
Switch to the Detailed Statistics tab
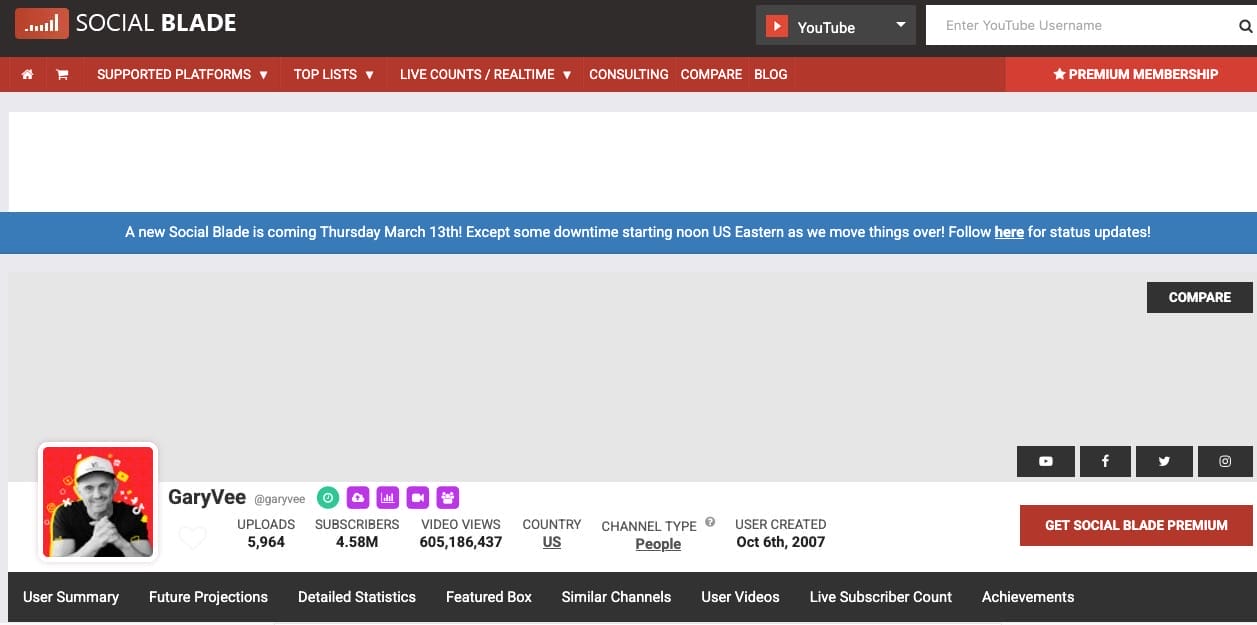[x=357, y=597]
